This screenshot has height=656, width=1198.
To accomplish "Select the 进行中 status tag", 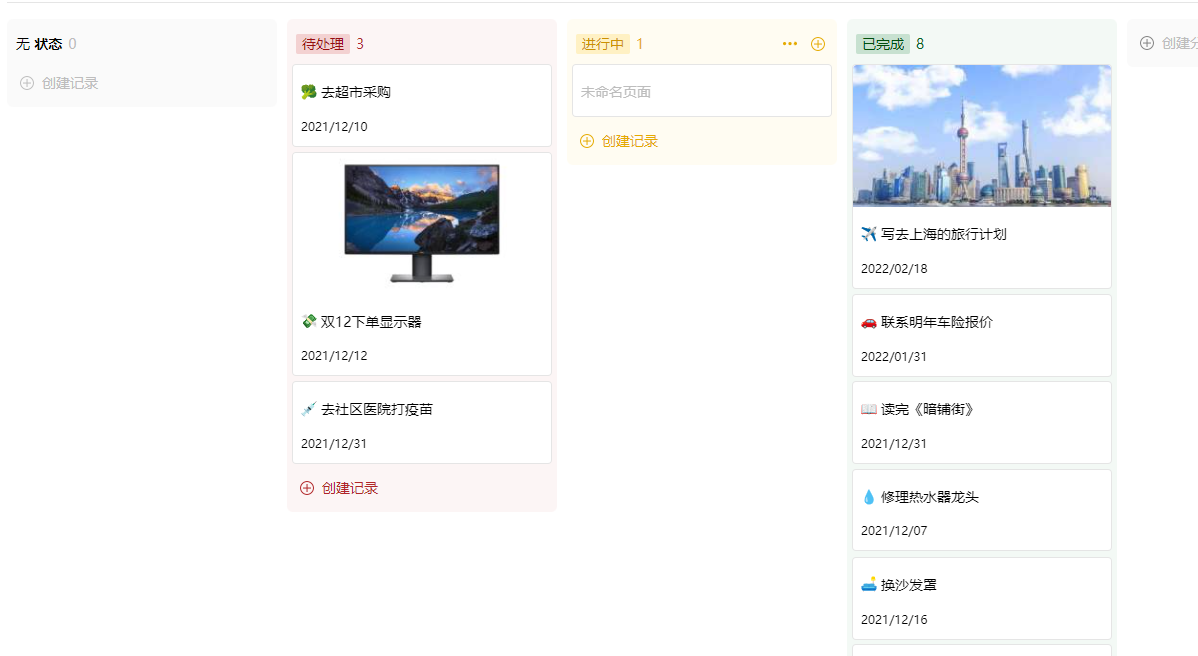I will click(602, 44).
